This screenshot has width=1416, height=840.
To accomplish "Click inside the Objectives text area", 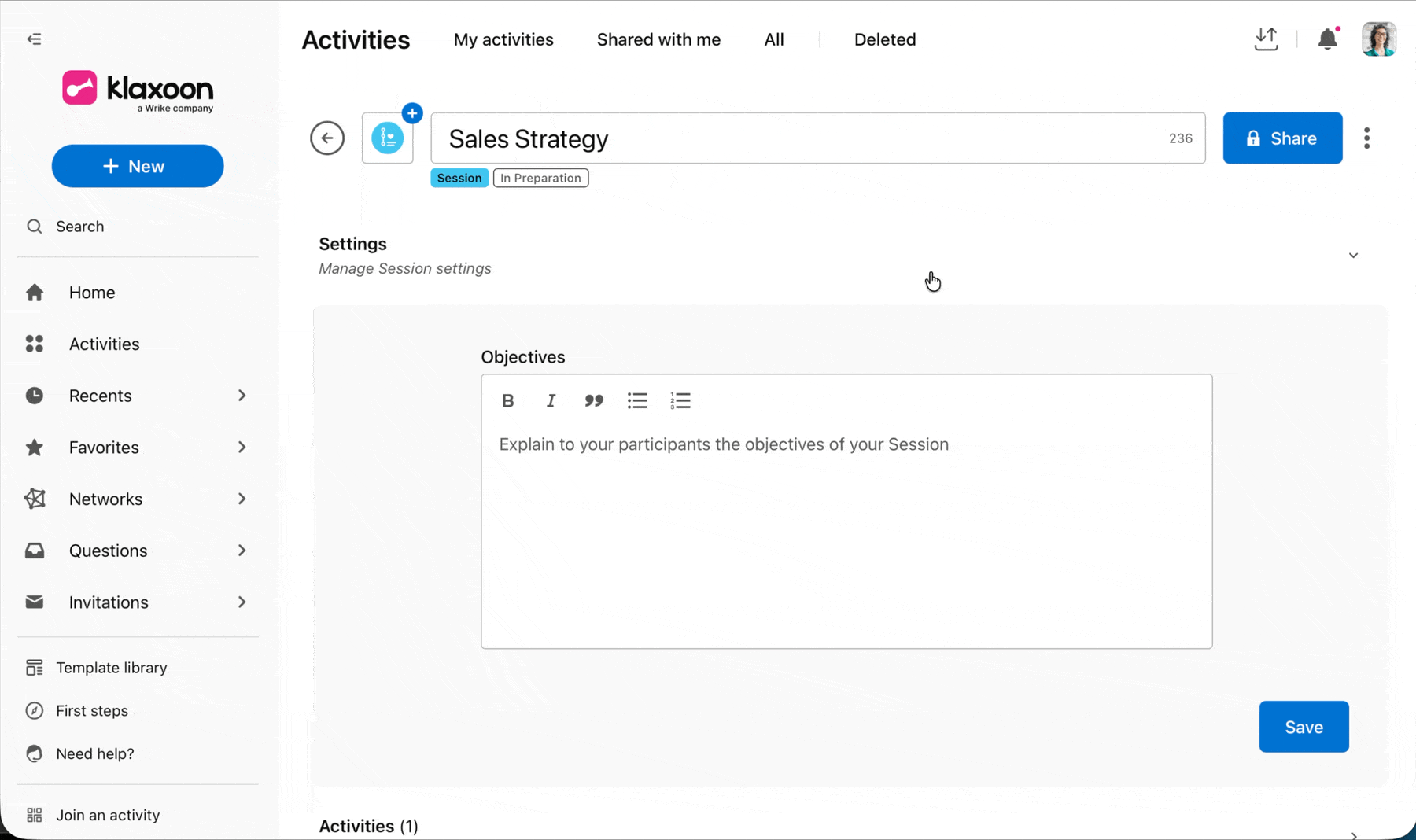I will 846,535.
